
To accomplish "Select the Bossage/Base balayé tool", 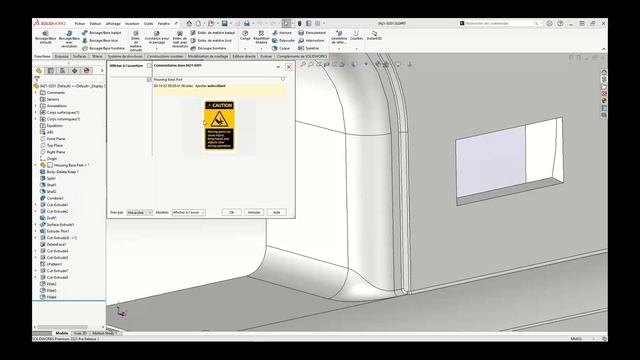I will click(101, 33).
